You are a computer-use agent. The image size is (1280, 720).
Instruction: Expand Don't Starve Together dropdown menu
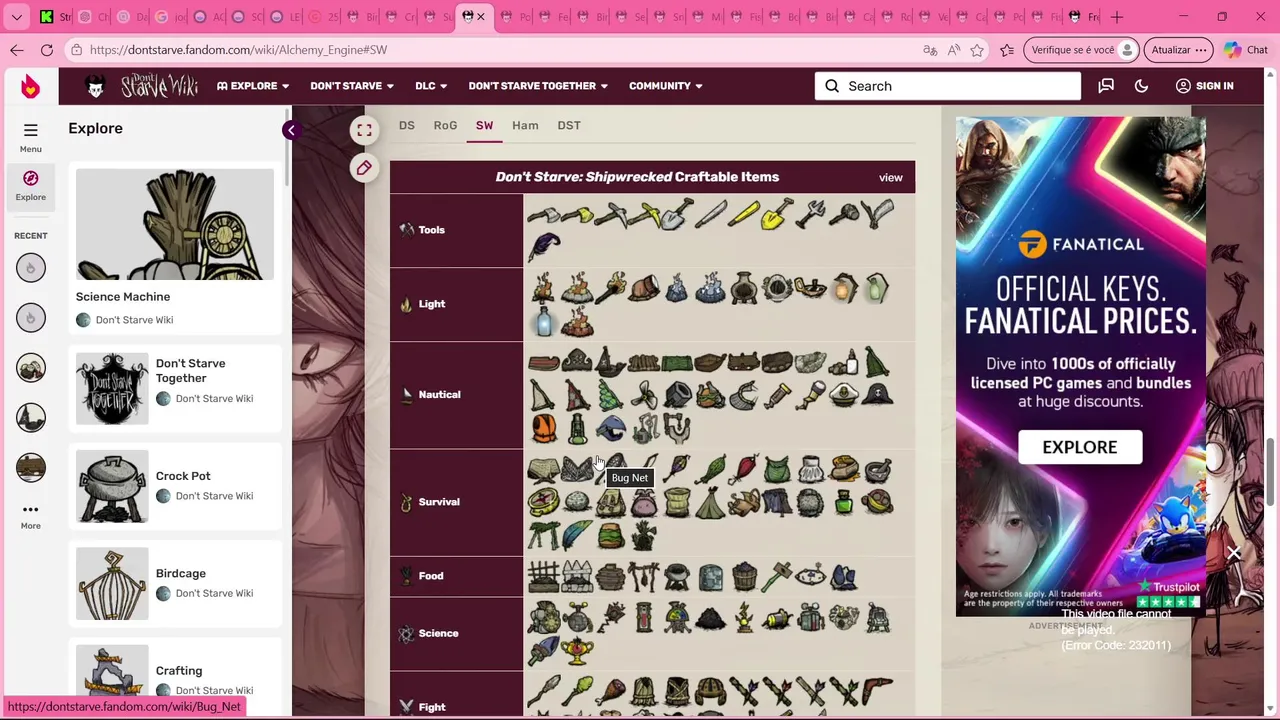pyautogui.click(x=538, y=86)
